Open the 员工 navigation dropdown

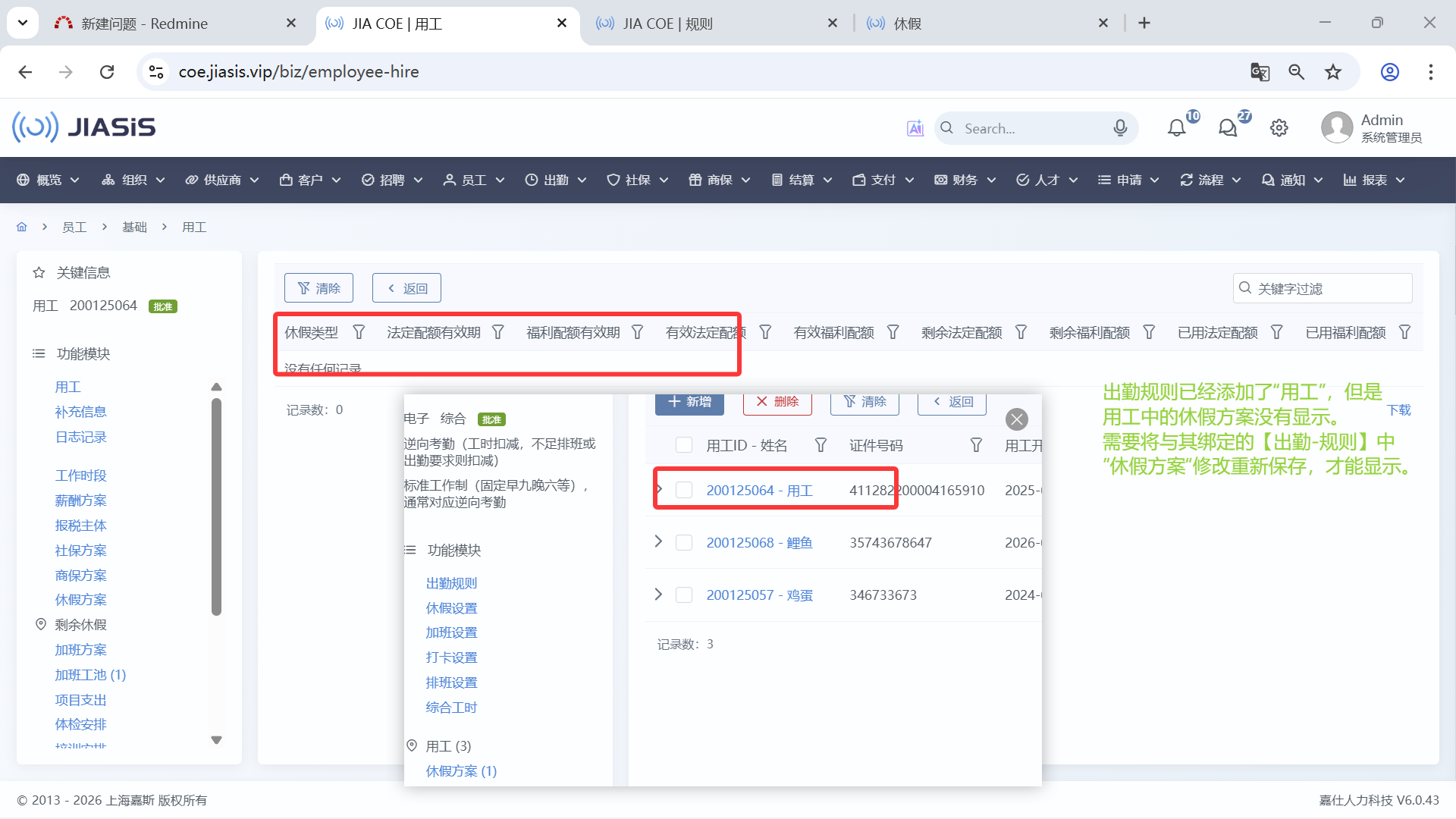pyautogui.click(x=474, y=180)
